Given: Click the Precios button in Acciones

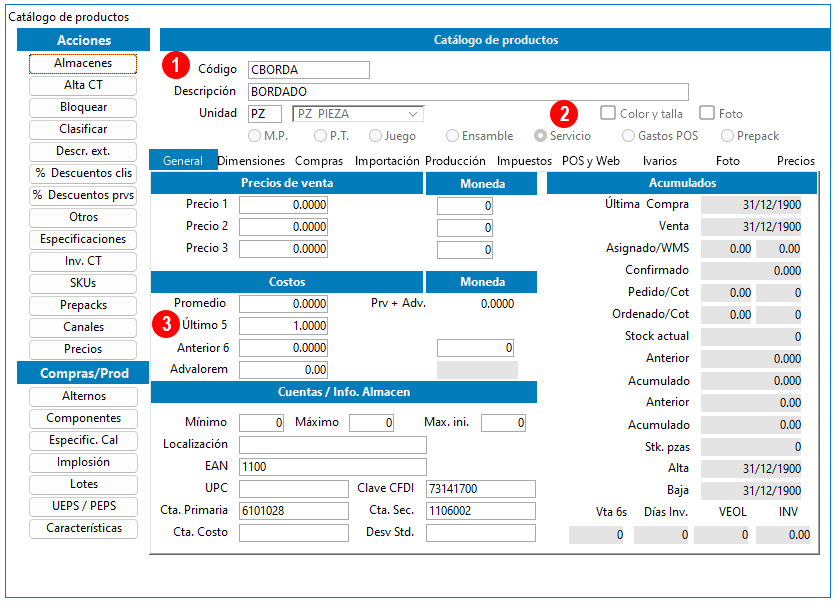Looking at the screenshot, I should pos(83,349).
